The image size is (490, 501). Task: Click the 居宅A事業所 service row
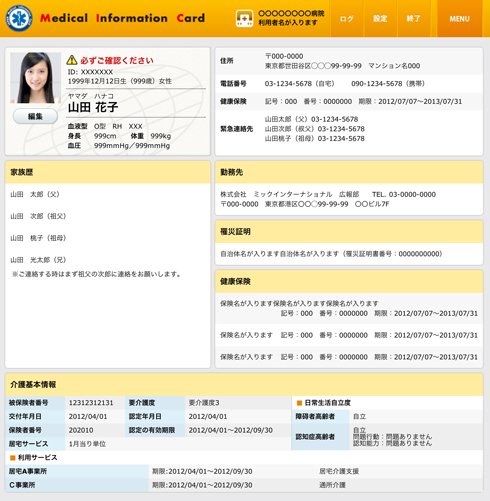[244, 471]
